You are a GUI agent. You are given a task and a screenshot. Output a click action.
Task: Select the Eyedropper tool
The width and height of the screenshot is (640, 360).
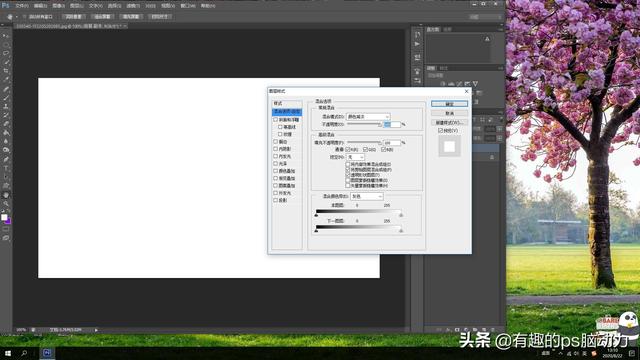coord(6,80)
